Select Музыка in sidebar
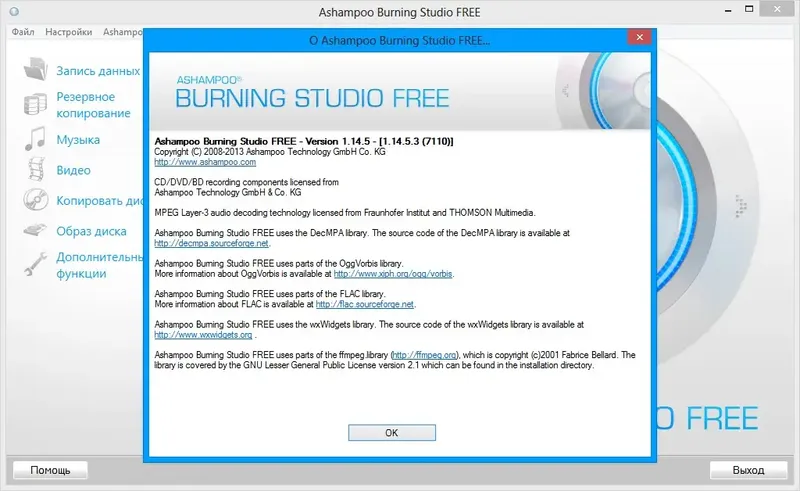 pyautogui.click(x=78, y=139)
